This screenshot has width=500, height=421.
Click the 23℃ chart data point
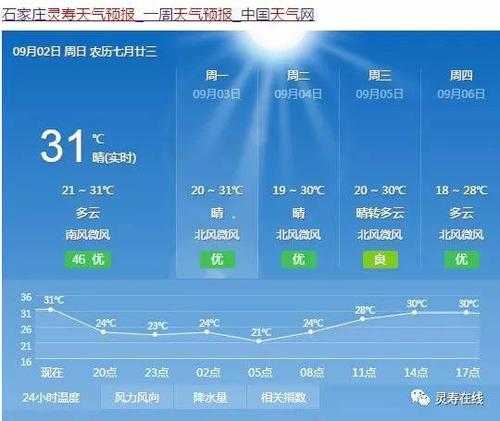[155, 334]
